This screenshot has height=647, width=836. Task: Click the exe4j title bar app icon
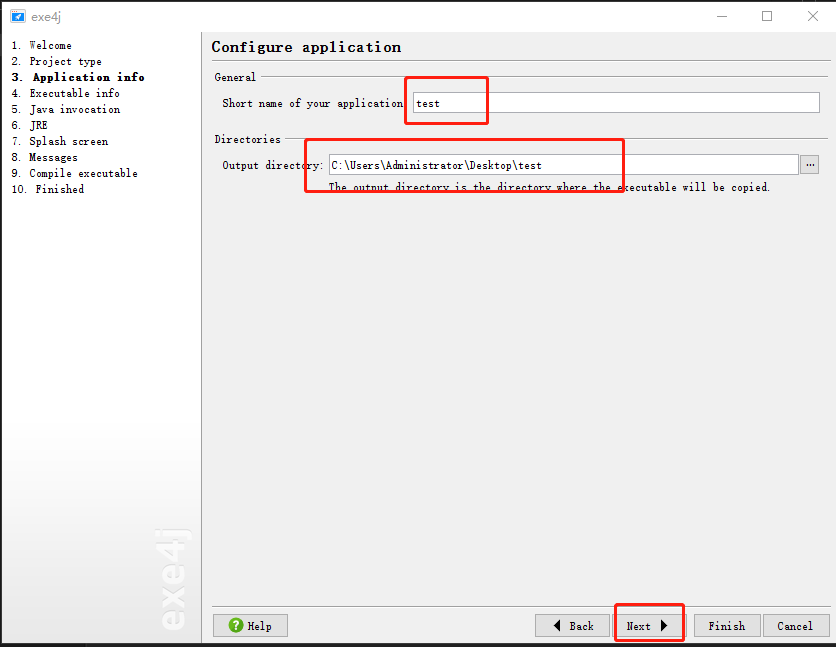click(18, 17)
